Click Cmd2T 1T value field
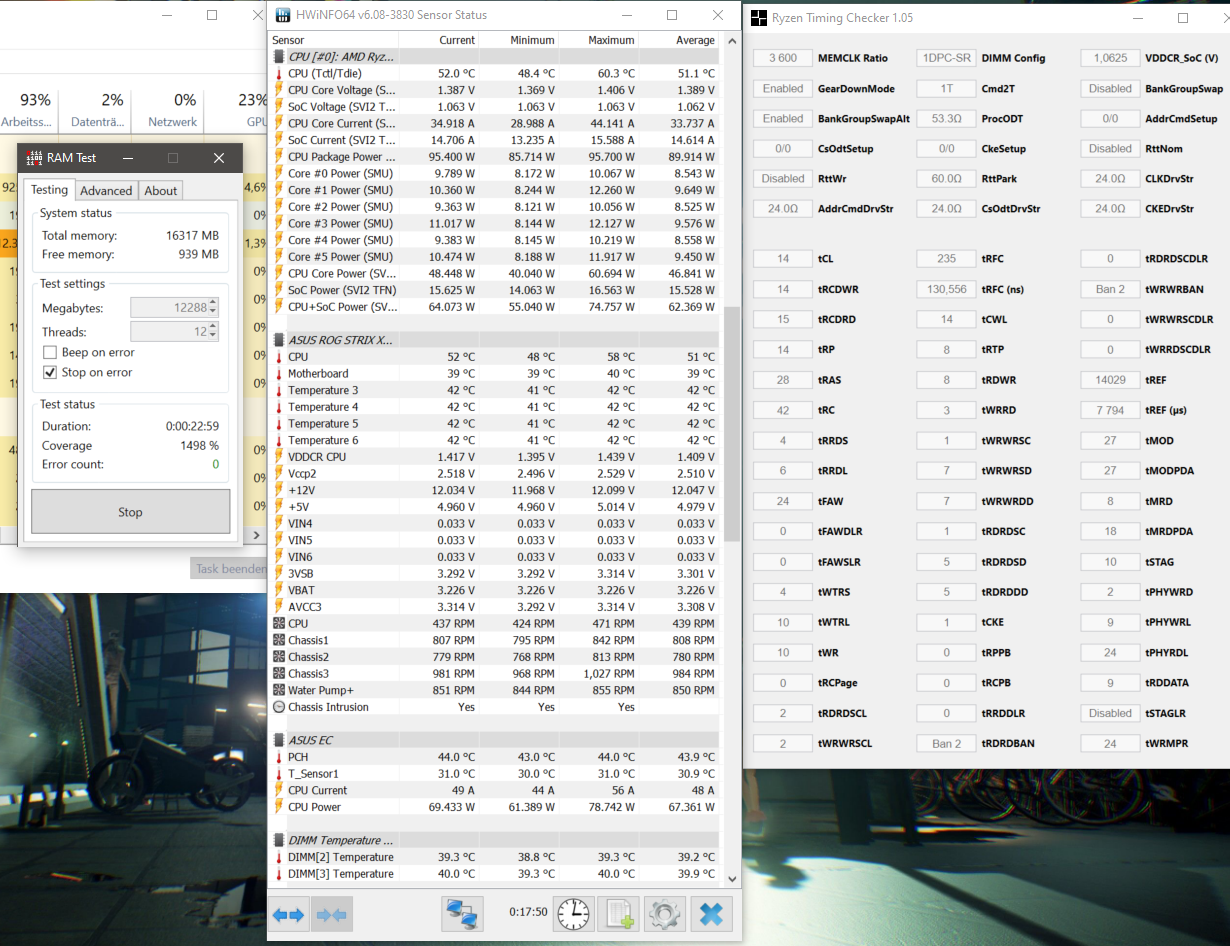This screenshot has width=1230, height=946. click(x=947, y=88)
